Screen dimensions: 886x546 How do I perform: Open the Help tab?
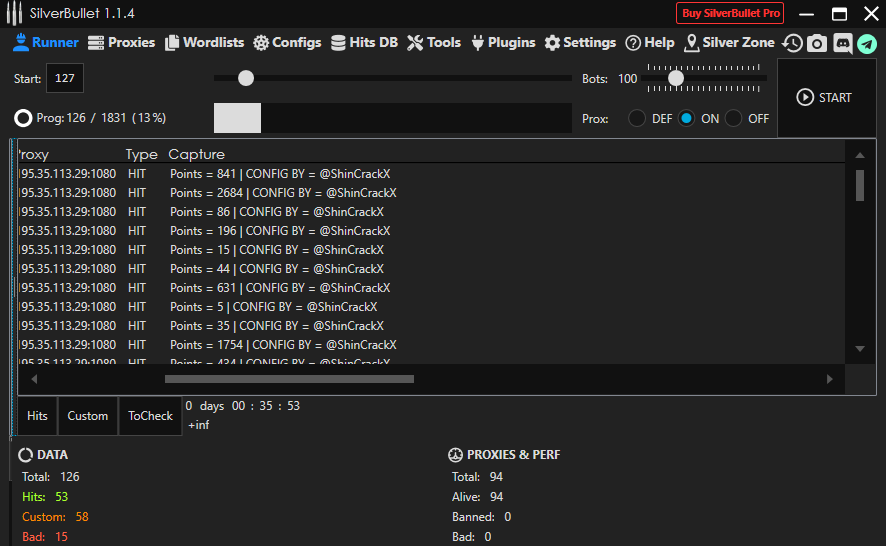coord(650,42)
